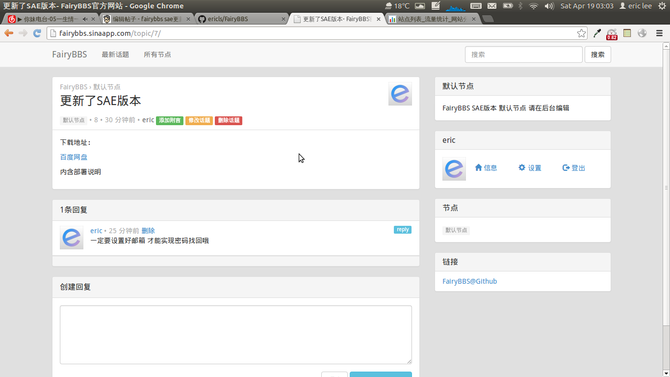Click the eric username link on the reply
This screenshot has height=377, width=670.
tap(96, 230)
